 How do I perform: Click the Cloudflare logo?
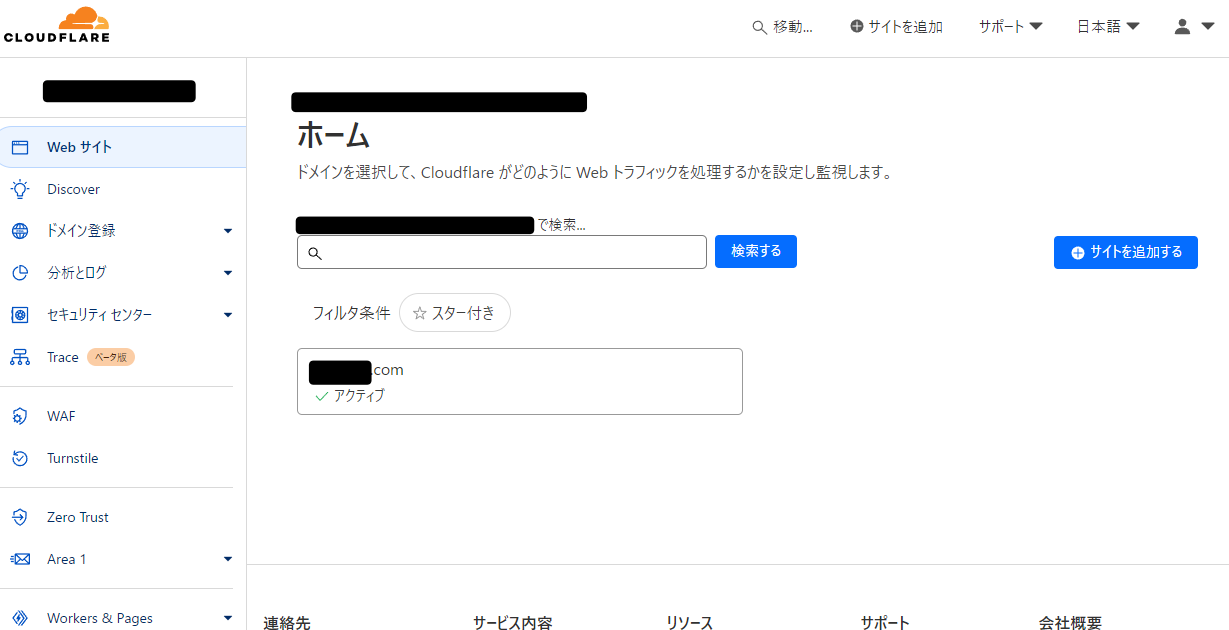(56, 25)
